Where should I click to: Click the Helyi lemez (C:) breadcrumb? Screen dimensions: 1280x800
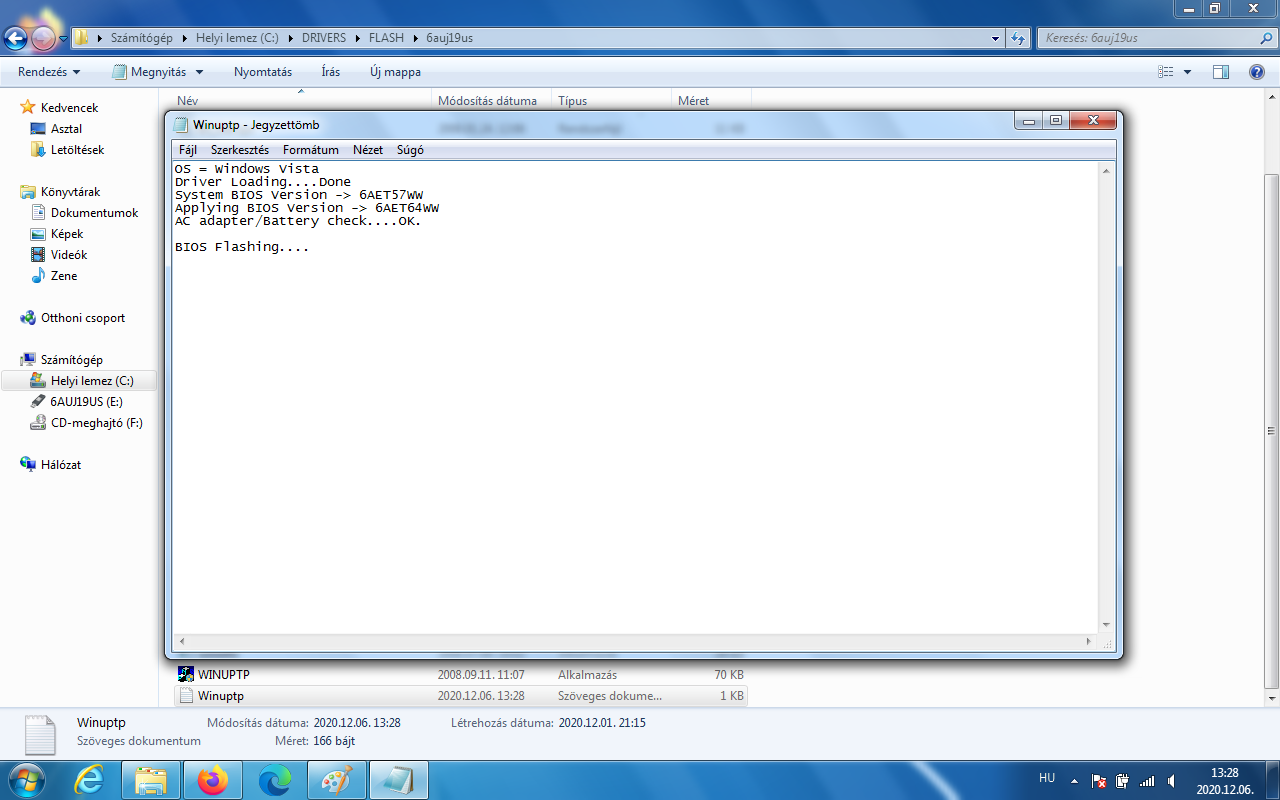[x=237, y=38]
